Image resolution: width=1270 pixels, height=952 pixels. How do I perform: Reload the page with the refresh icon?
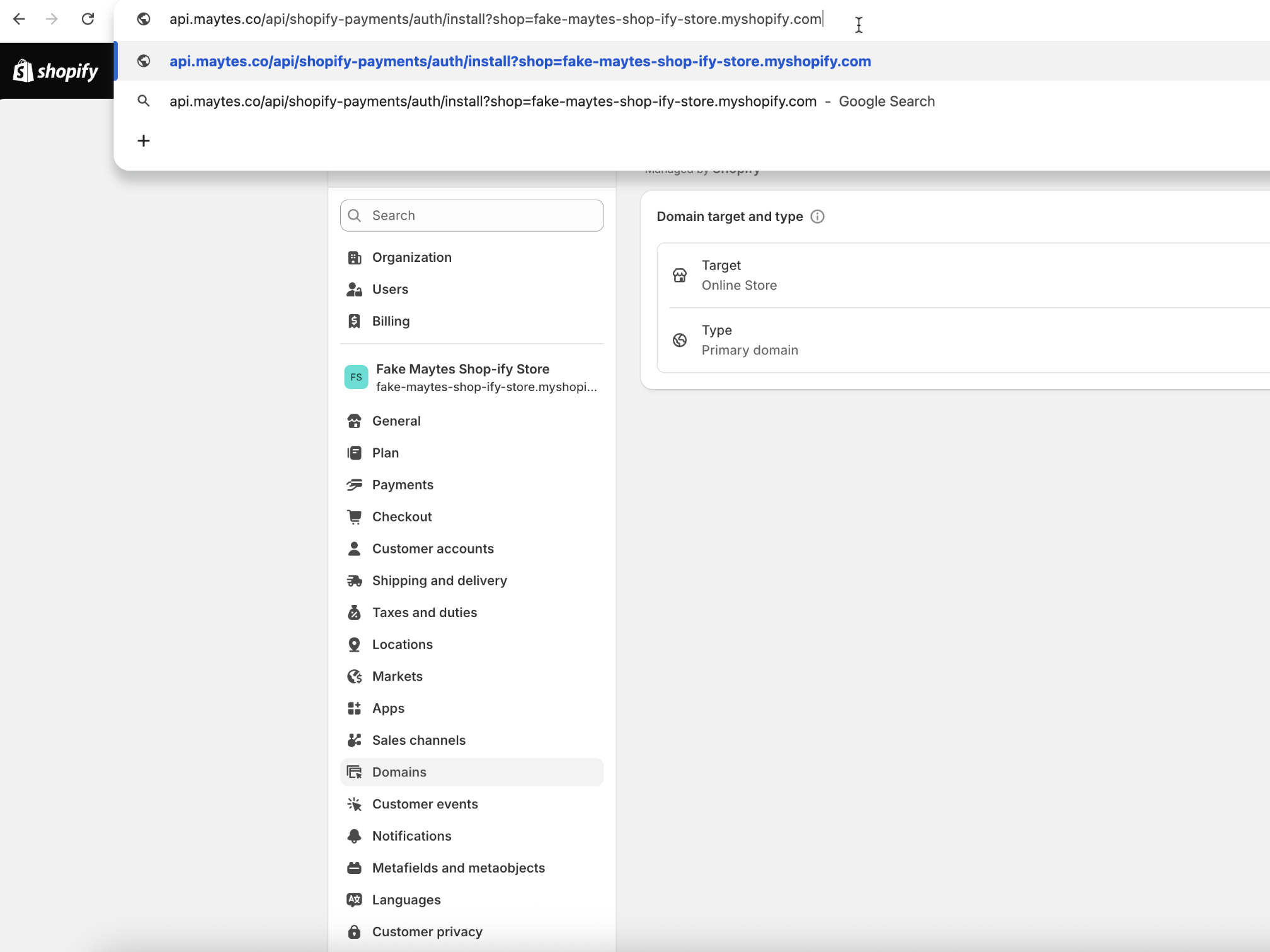88,19
